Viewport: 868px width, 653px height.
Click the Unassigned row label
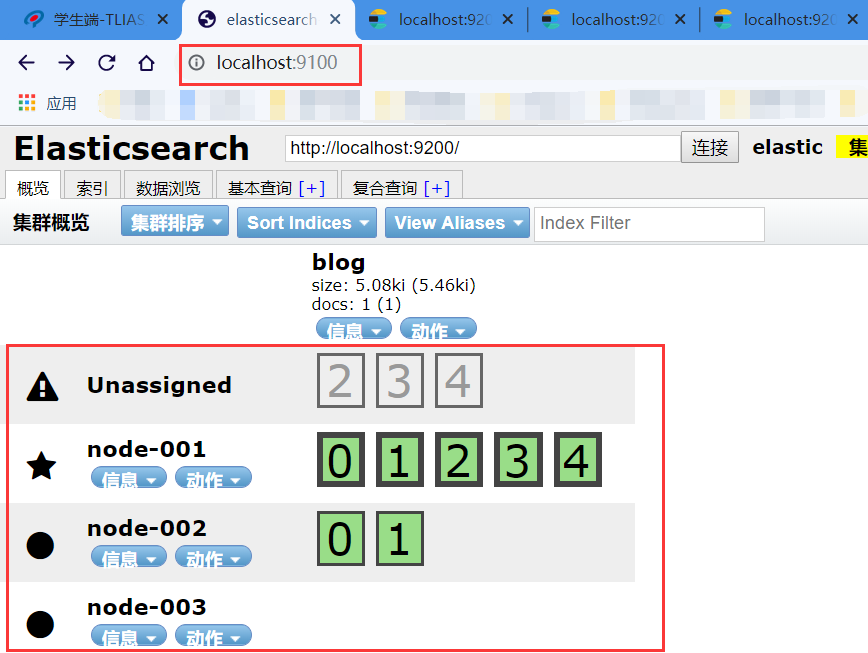tap(159, 385)
